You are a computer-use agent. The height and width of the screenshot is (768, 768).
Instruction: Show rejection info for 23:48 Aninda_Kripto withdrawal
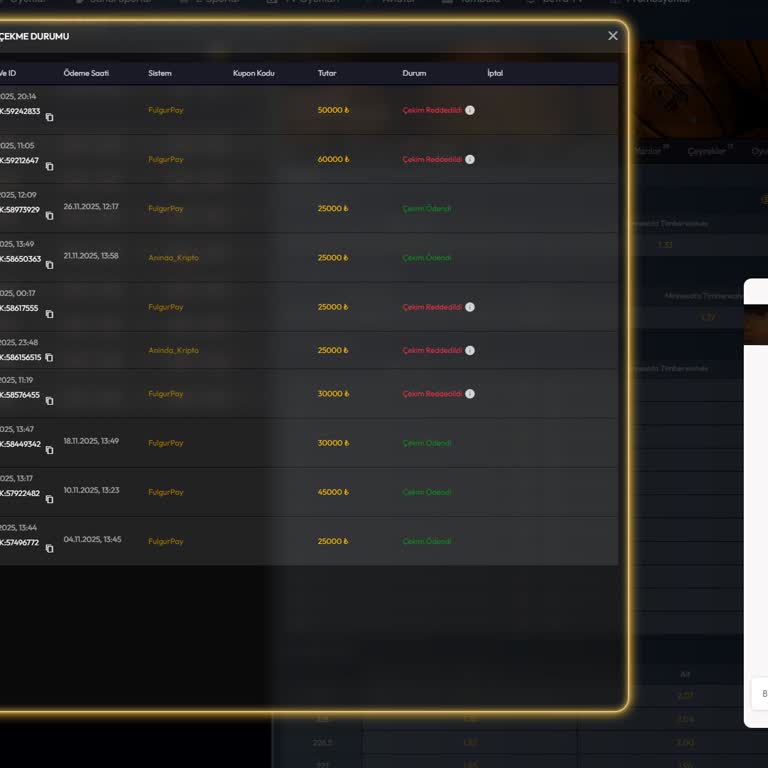click(470, 350)
